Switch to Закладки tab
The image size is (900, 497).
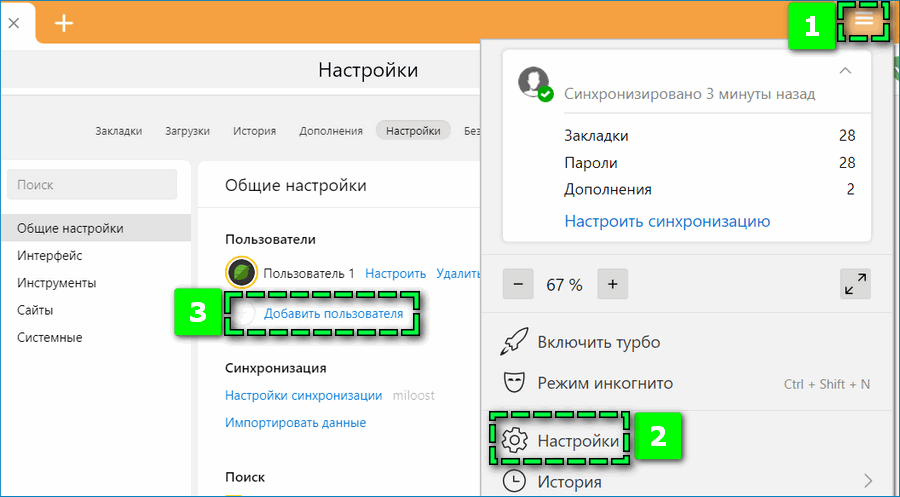click(119, 131)
